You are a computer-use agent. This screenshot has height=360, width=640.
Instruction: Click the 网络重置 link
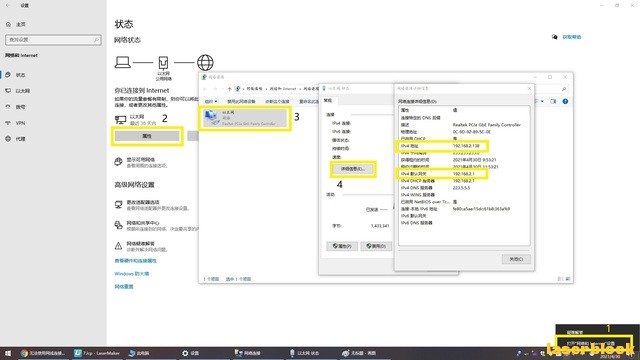124,287
